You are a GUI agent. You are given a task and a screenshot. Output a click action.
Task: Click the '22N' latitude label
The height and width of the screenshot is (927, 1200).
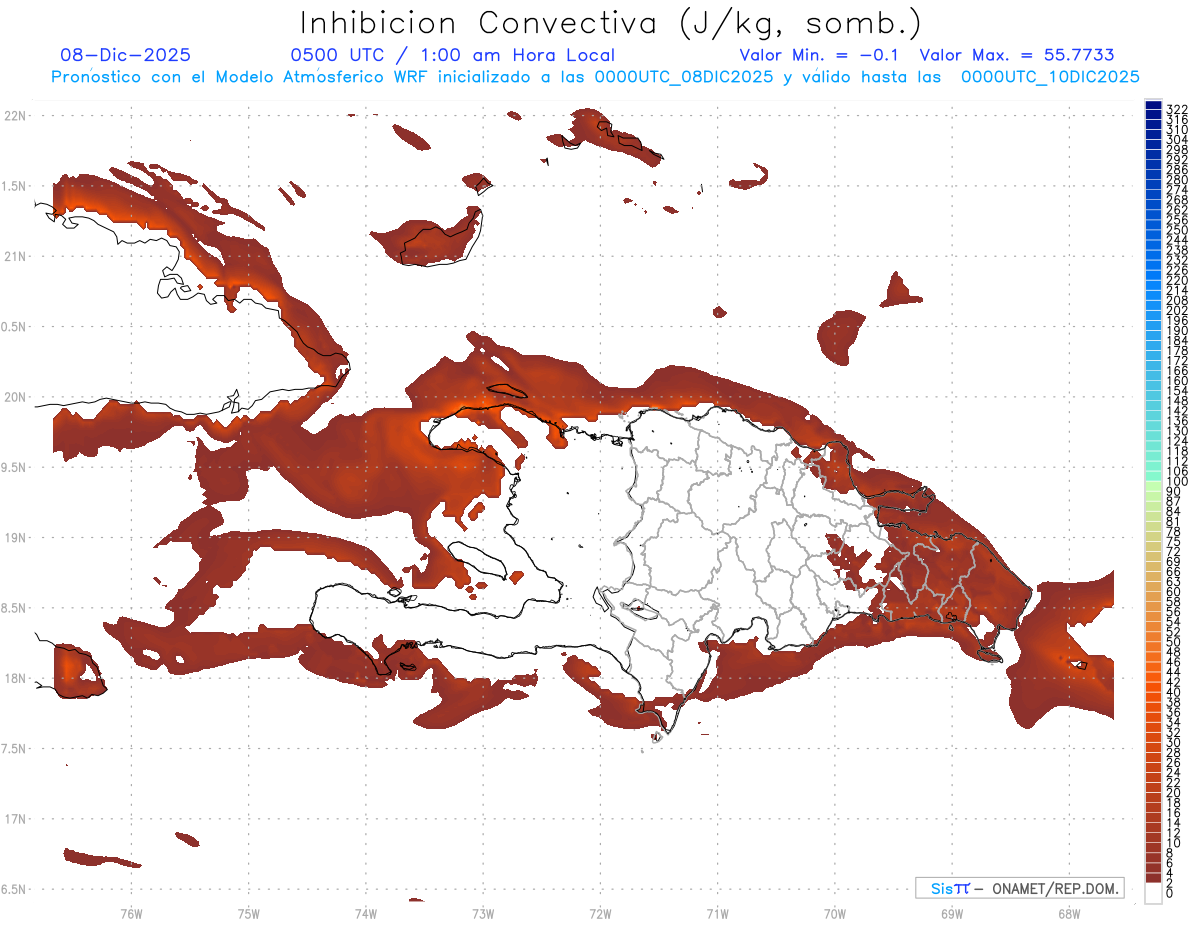14,115
